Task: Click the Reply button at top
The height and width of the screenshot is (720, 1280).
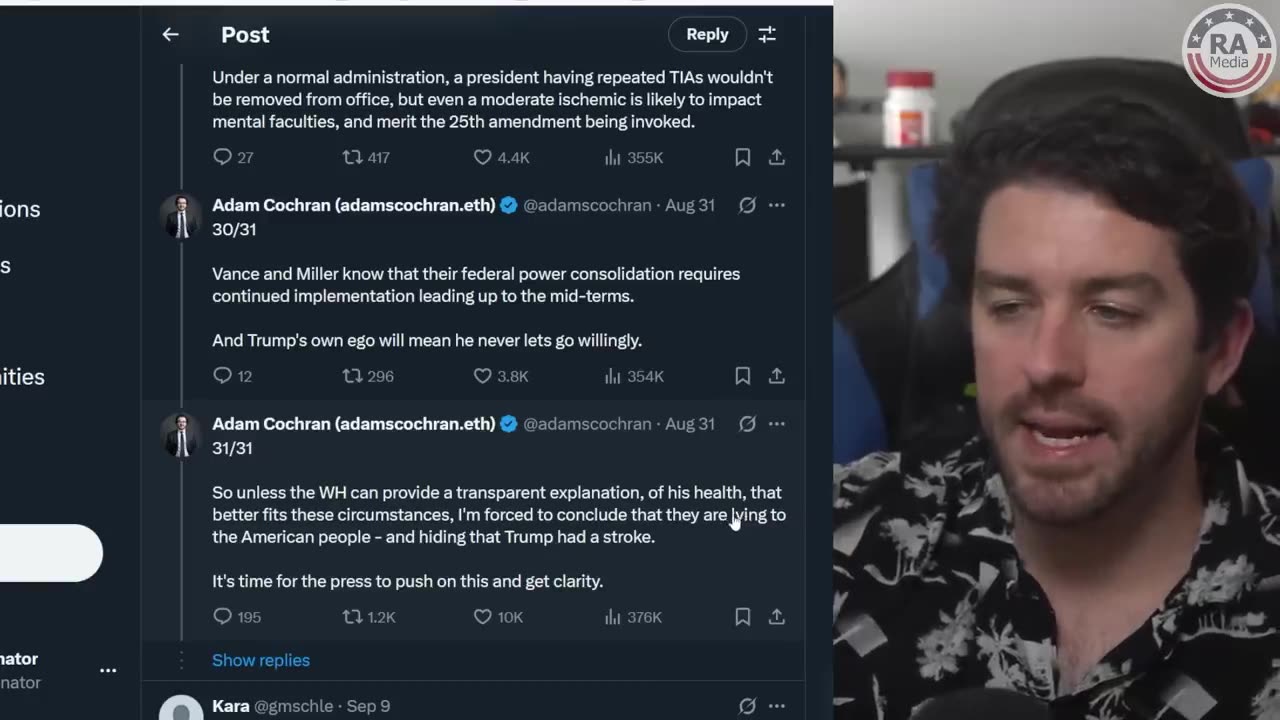Action: pos(707,35)
